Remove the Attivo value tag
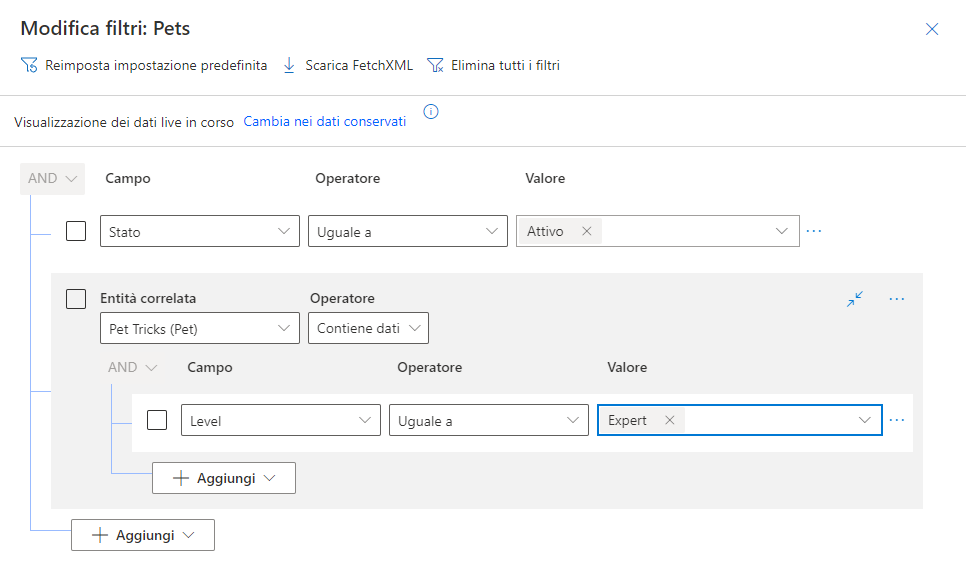Screen dimensions: 966x582 click(x=587, y=229)
